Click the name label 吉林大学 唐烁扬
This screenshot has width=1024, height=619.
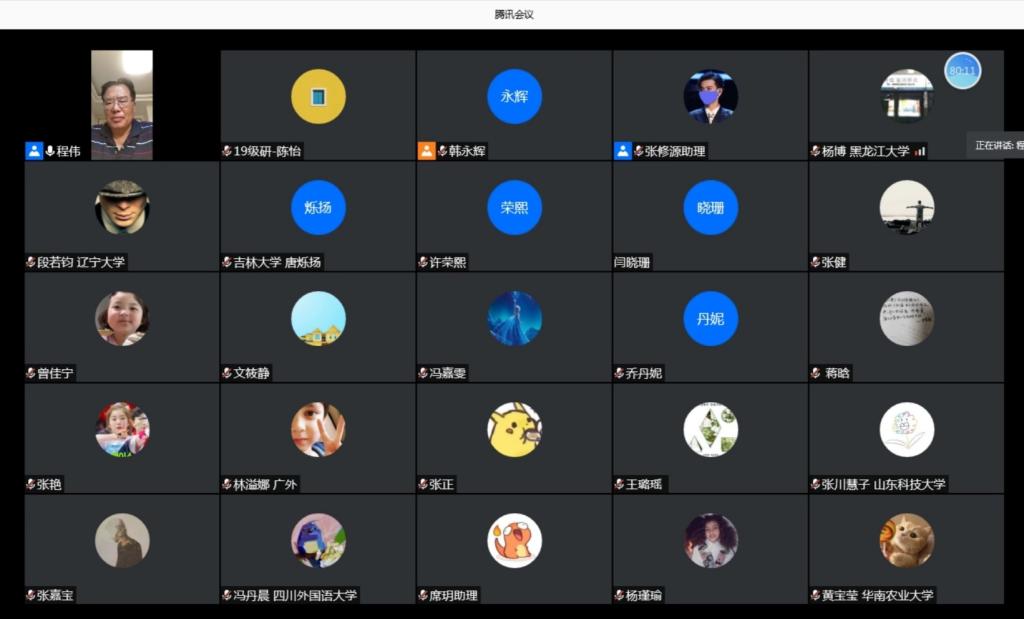point(277,262)
